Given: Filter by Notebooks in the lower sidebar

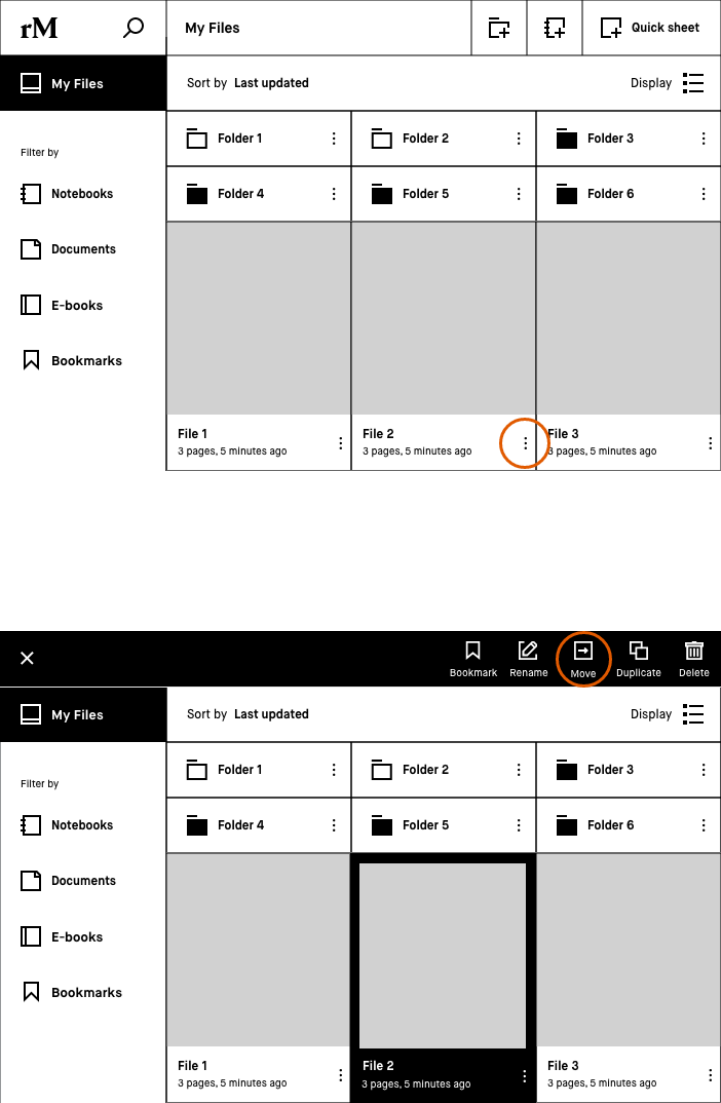Looking at the screenshot, I should coord(67,824).
